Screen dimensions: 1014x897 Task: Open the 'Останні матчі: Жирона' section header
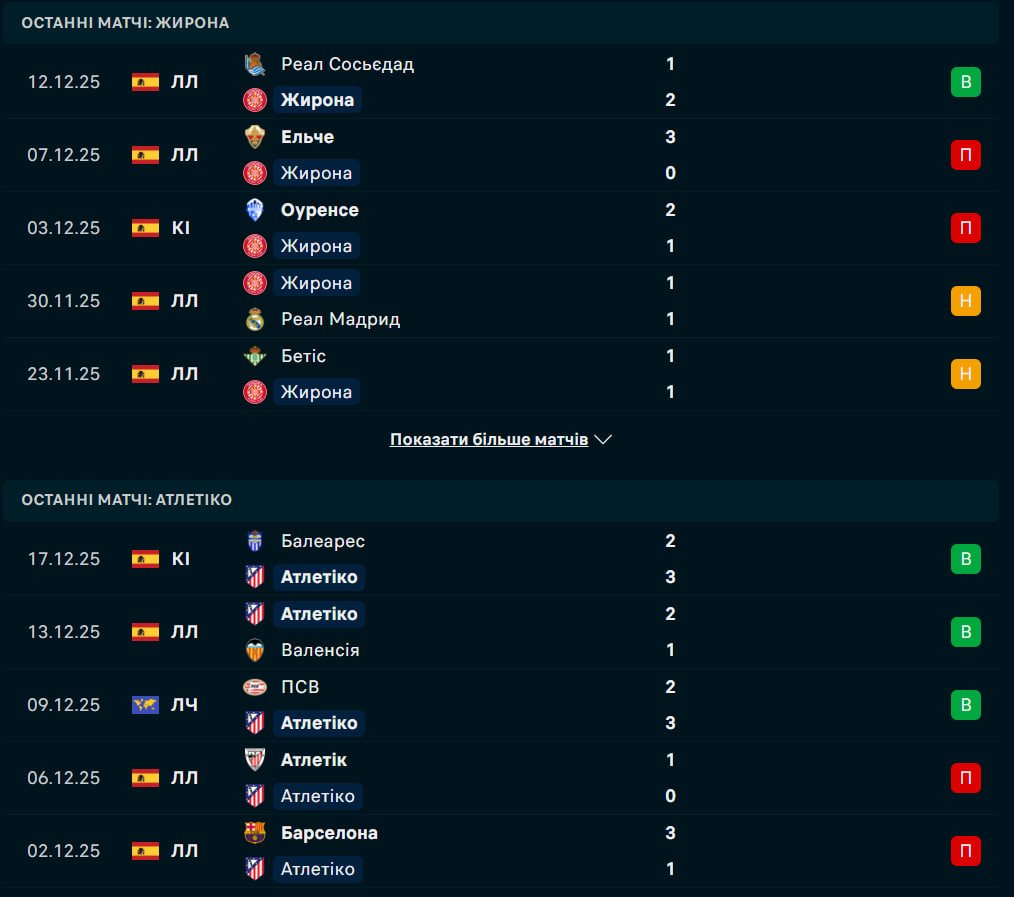125,22
